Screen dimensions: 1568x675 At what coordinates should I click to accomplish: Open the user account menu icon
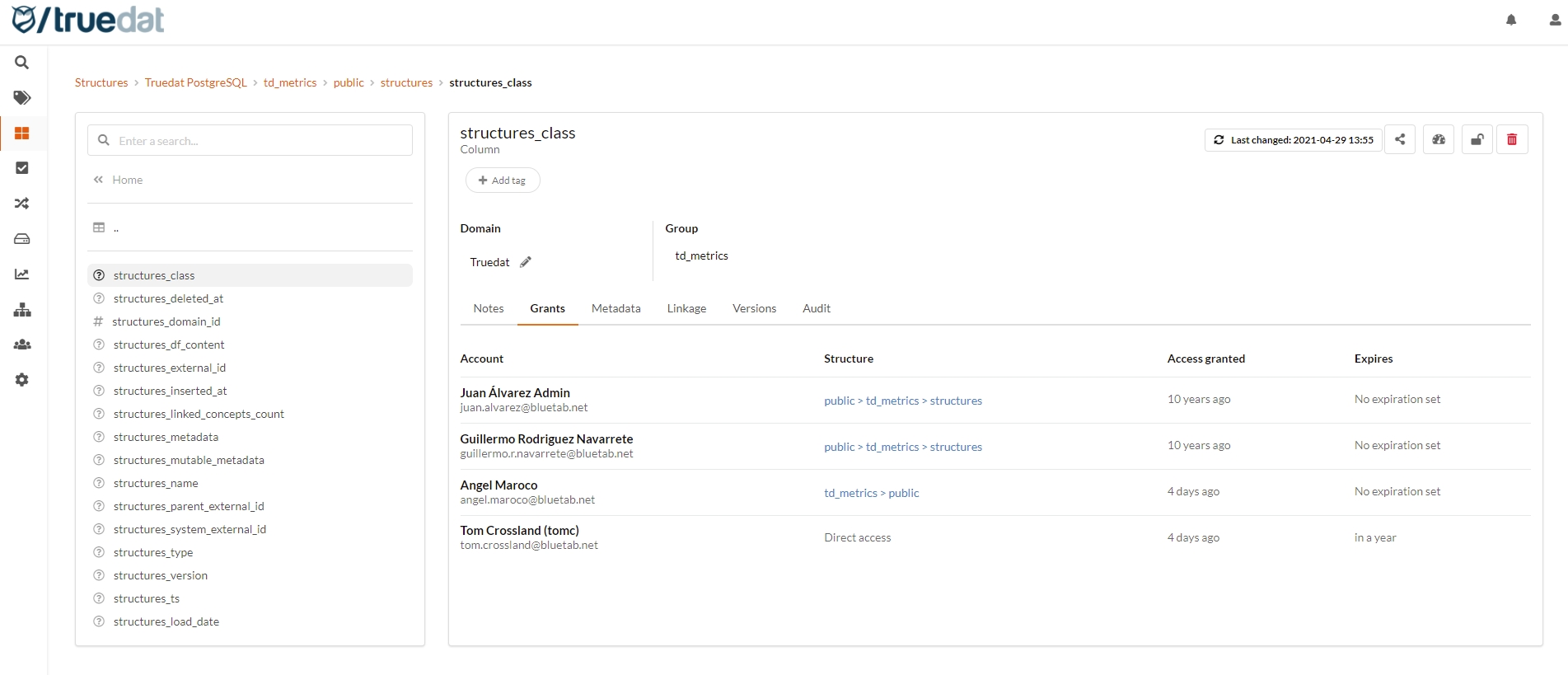tap(1555, 20)
